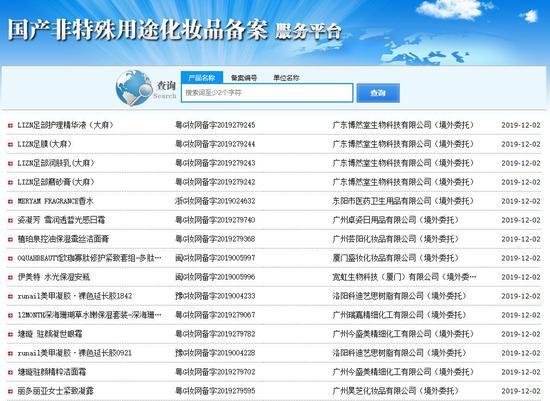Screen dimensions: 550x401
Task: Click red bullet icon beside 植珀泉 洁面膏 row
Action: tap(11, 239)
